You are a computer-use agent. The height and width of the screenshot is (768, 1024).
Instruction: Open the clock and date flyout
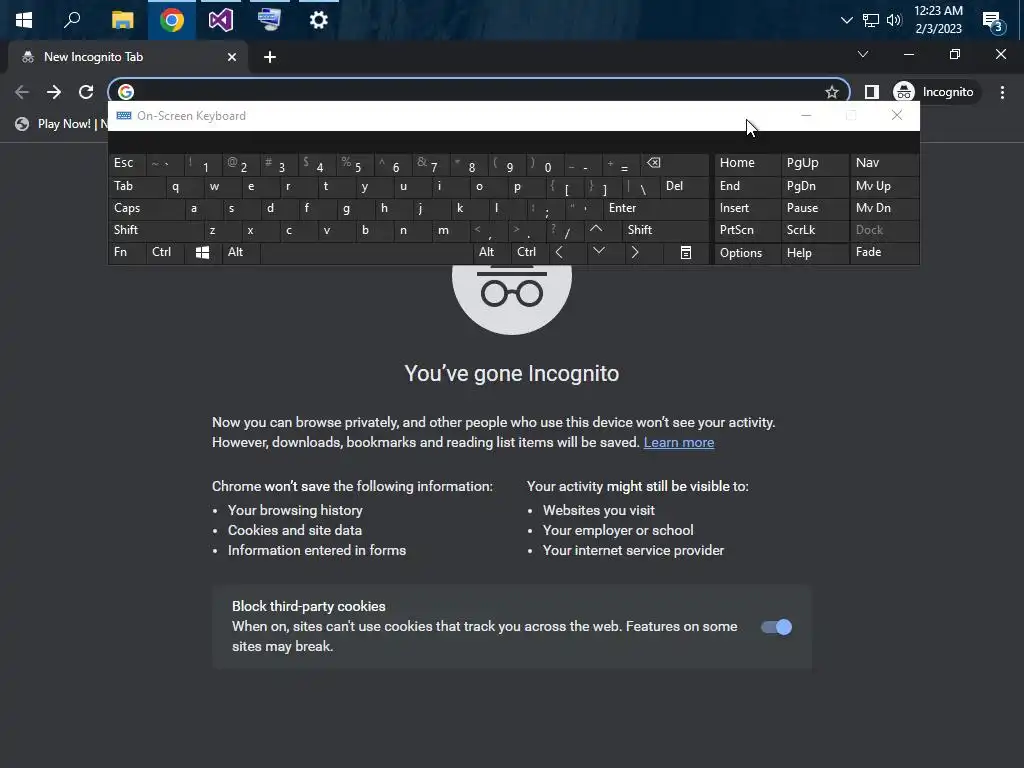938,20
